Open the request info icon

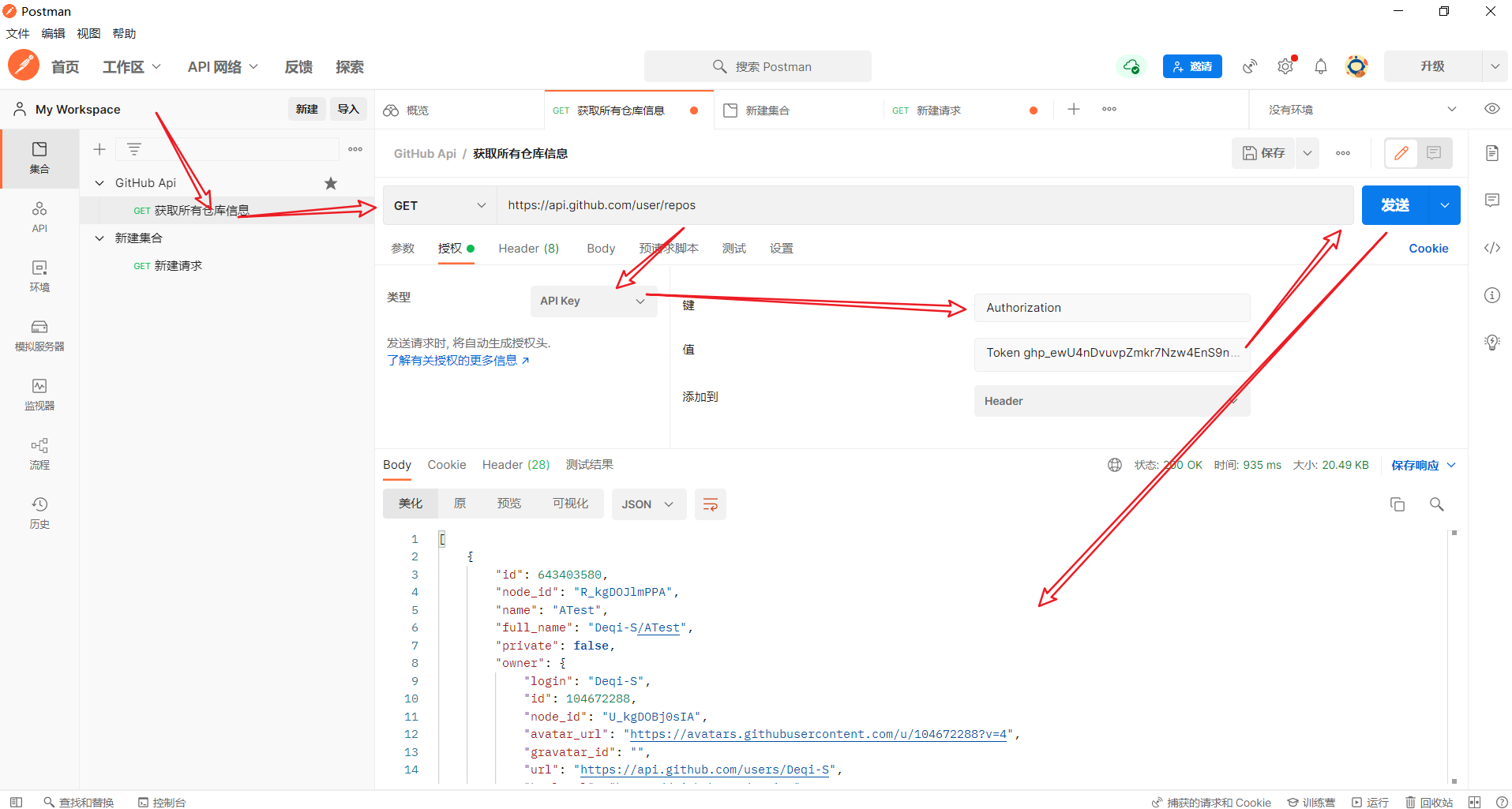(x=1491, y=295)
